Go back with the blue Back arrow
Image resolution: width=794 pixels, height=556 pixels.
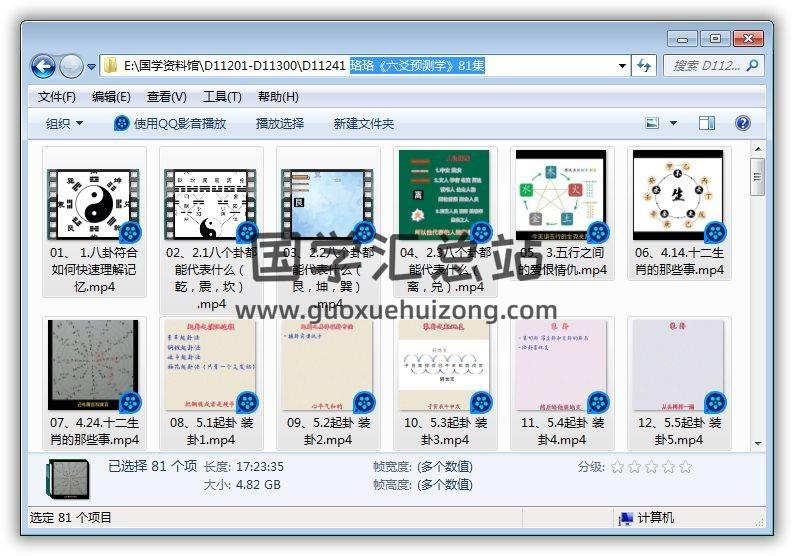coord(43,66)
